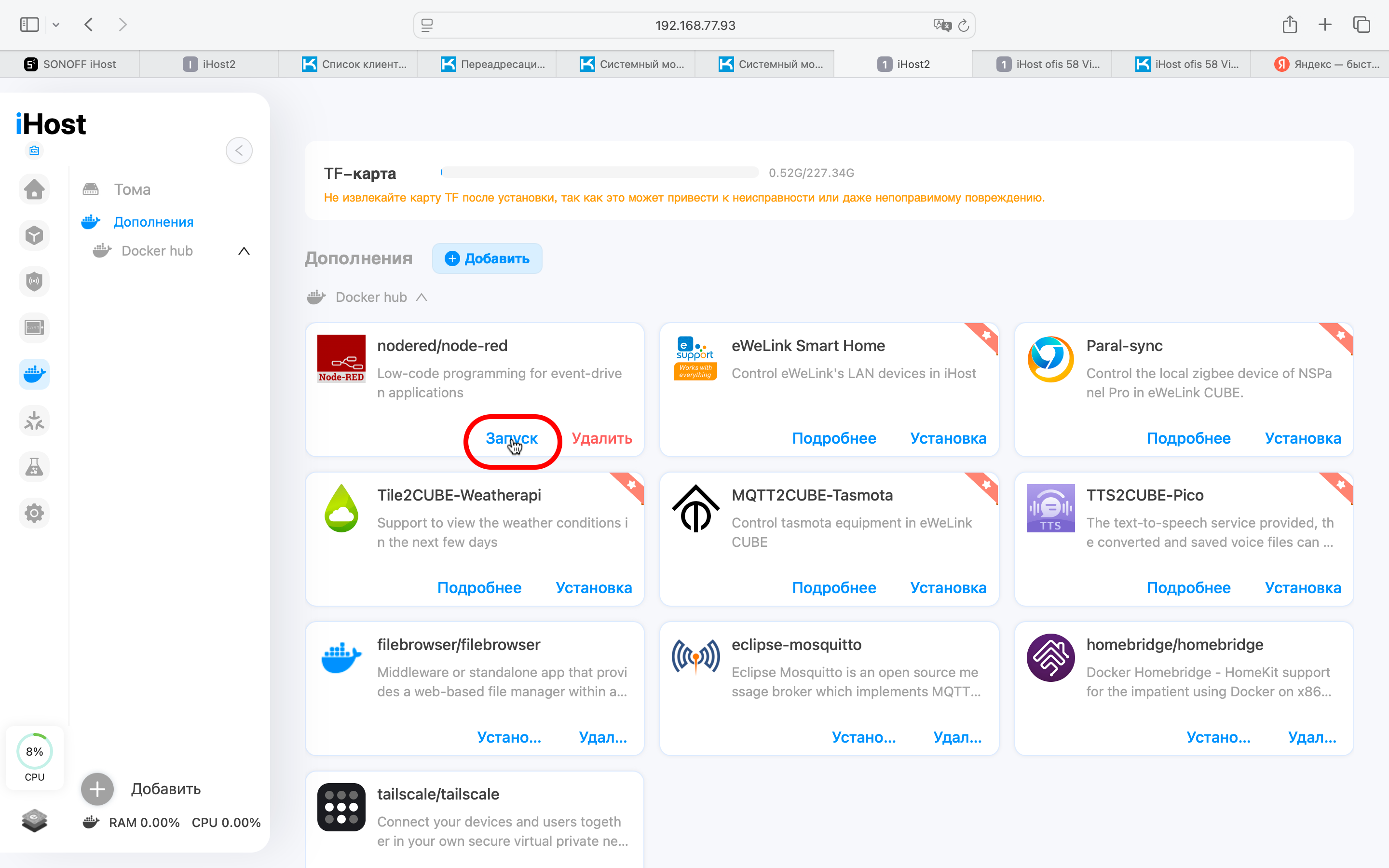
Task: Open the security shield sidebar icon
Action: coord(34,281)
